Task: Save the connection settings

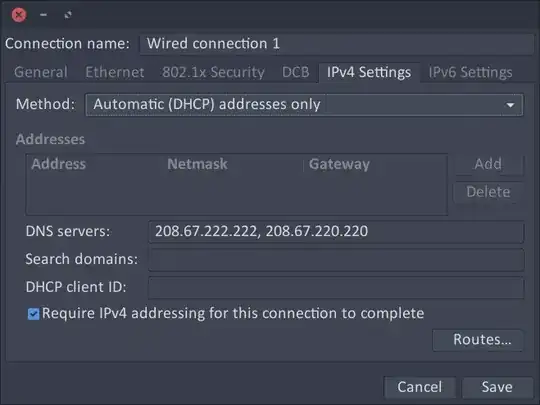Action: [x=497, y=387]
